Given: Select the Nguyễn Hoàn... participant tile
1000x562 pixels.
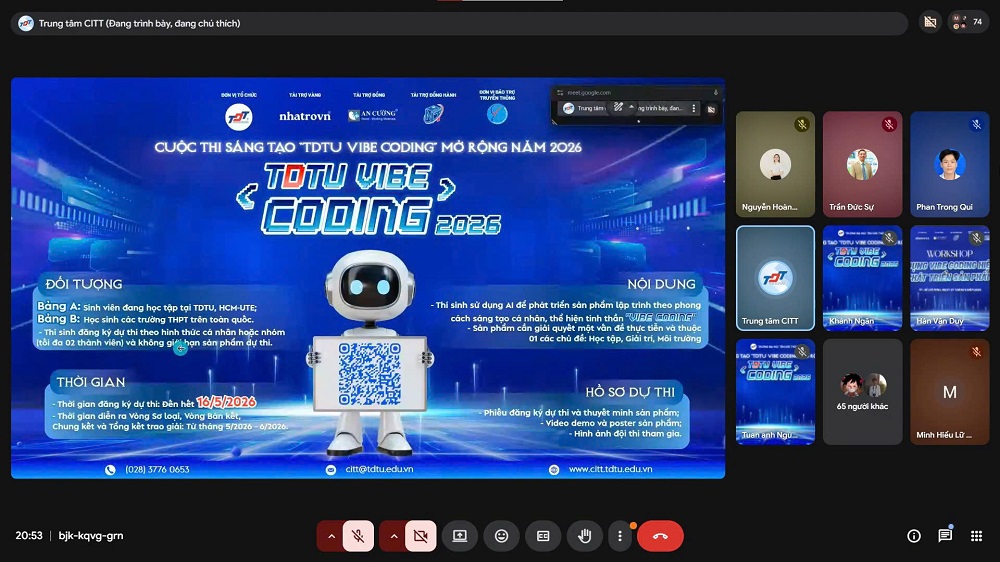Looking at the screenshot, I should (775, 165).
